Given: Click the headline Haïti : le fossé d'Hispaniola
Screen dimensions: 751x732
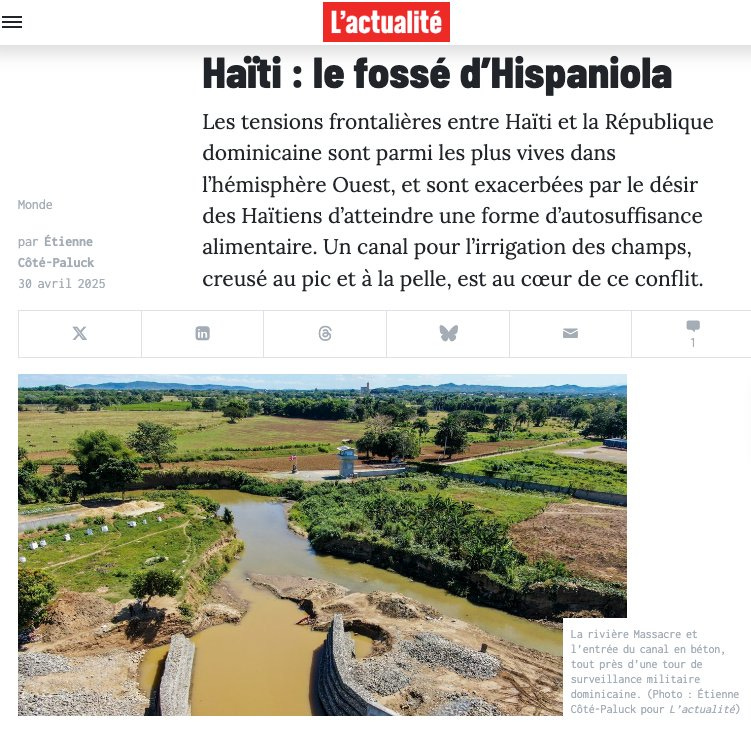Looking at the screenshot, I should 437,74.
